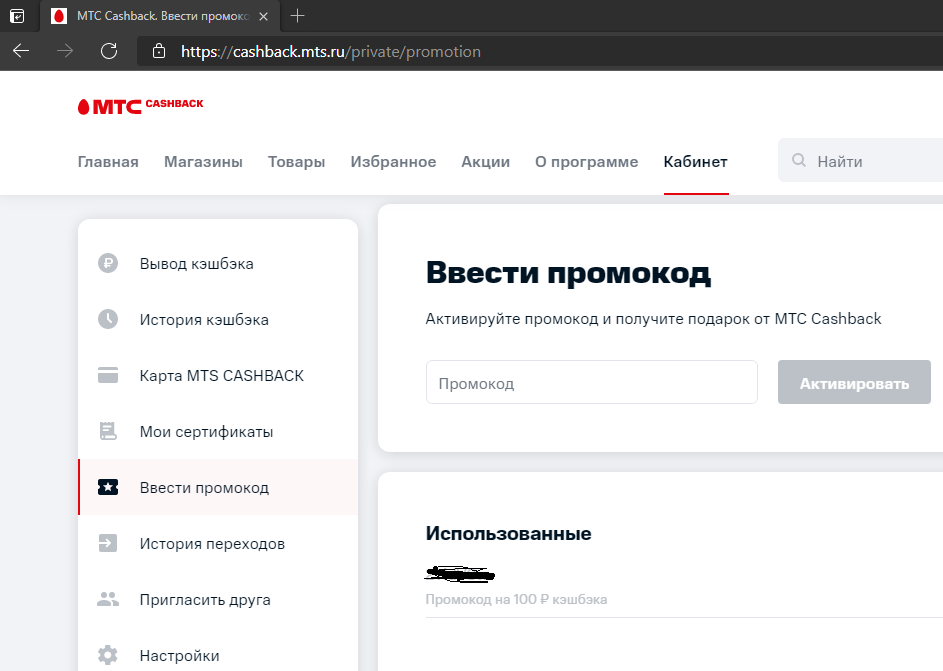
Task: Click the Использованные heading
Action: (508, 533)
